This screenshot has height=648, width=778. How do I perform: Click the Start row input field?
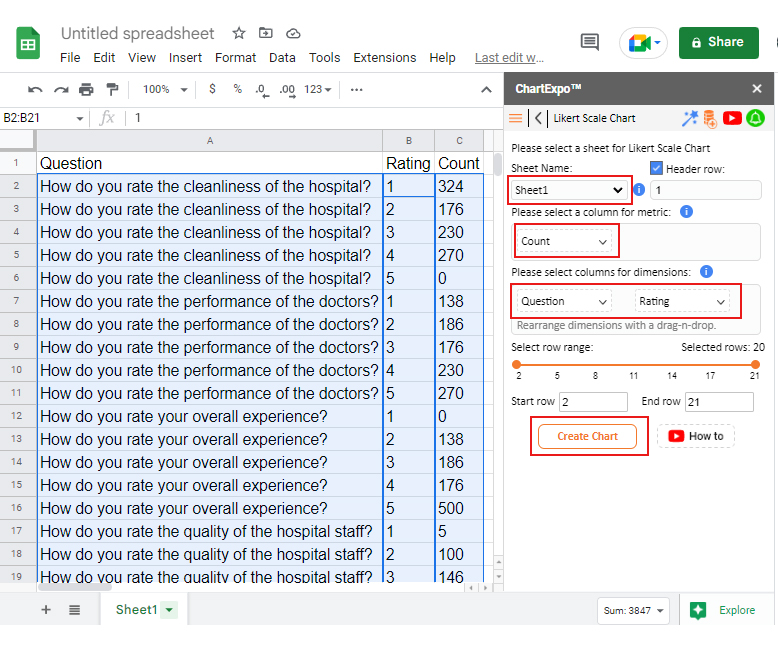pos(593,402)
